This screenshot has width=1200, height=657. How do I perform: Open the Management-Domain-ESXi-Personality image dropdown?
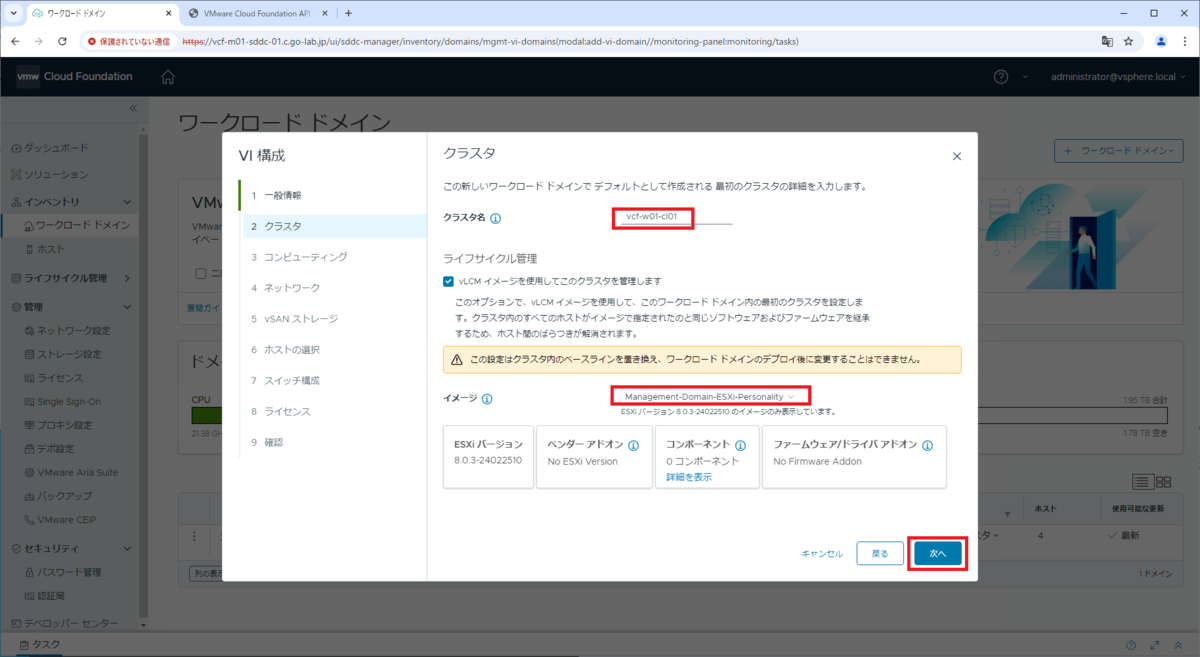tap(709, 397)
